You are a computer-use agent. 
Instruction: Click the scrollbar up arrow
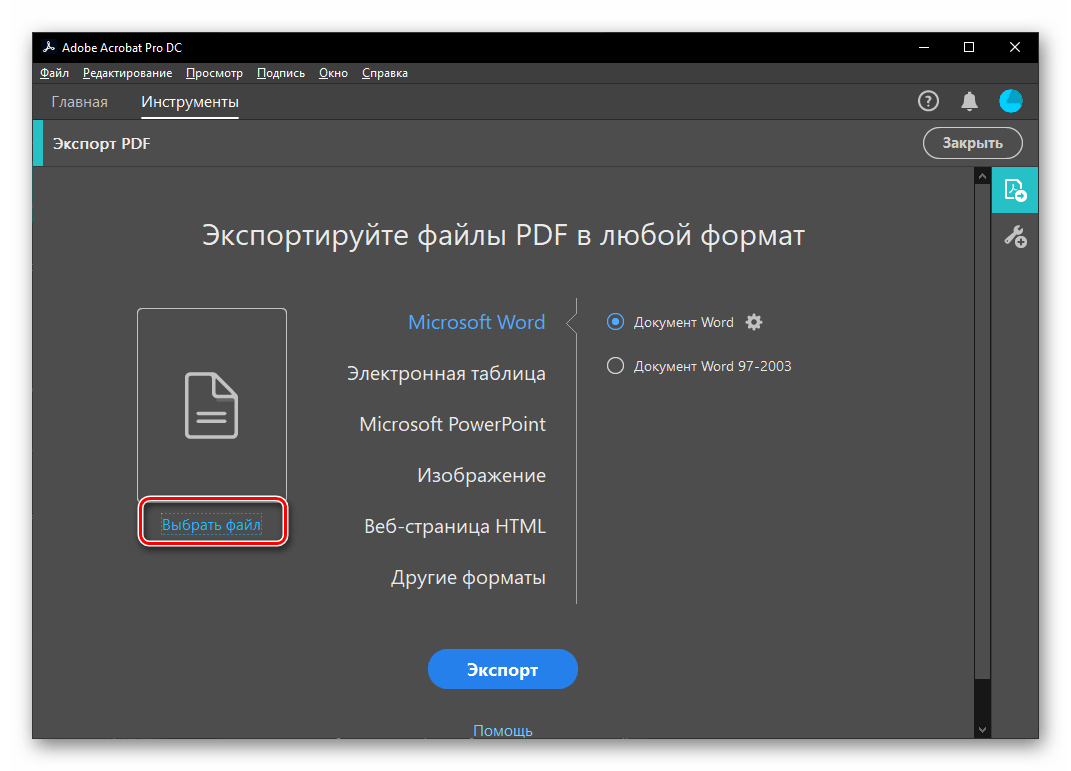click(x=982, y=176)
